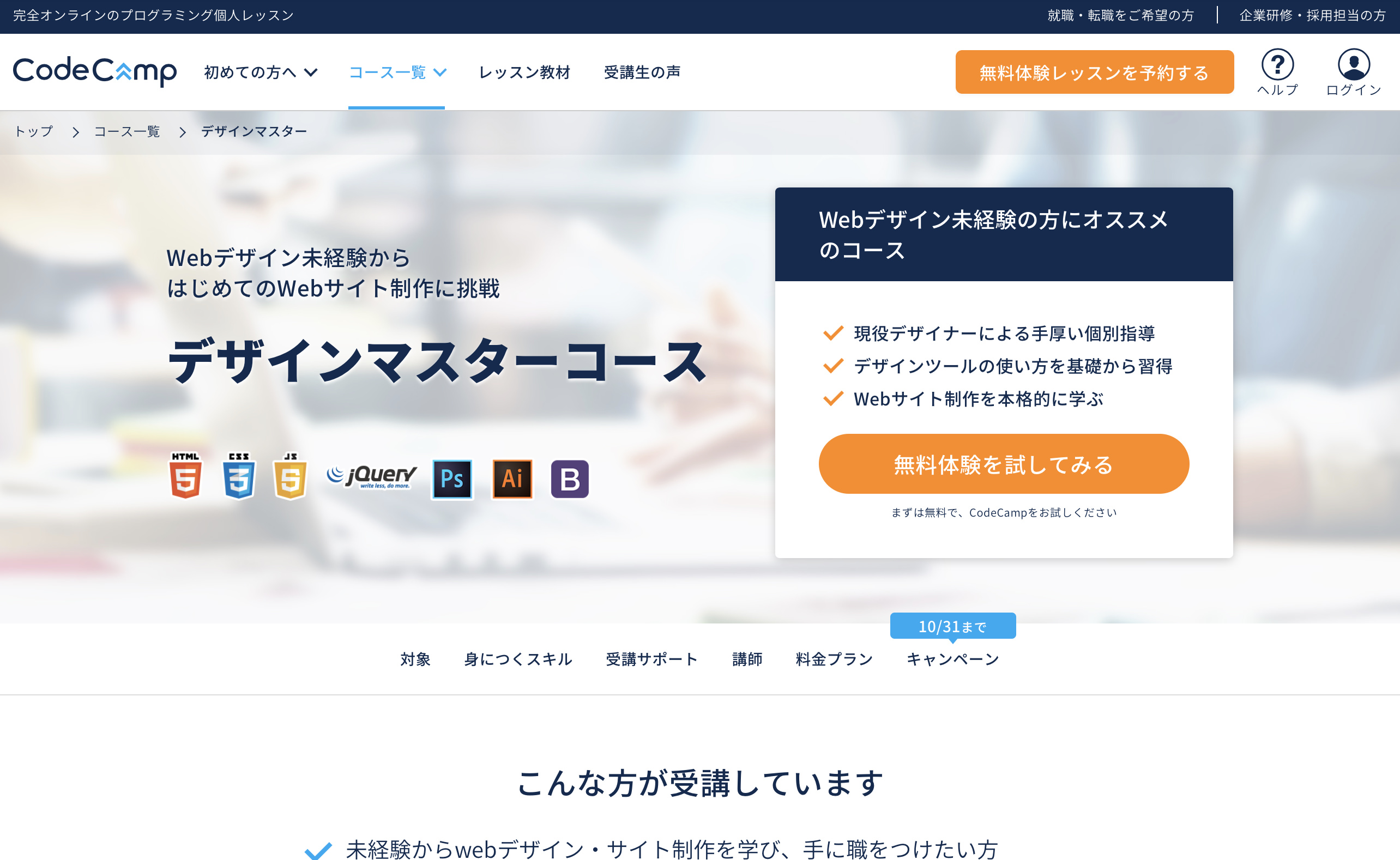Viewport: 1400px width, 860px height.
Task: Click the 完全オンラインのプログラミング個人レッスン tagline
Action: pos(154,15)
